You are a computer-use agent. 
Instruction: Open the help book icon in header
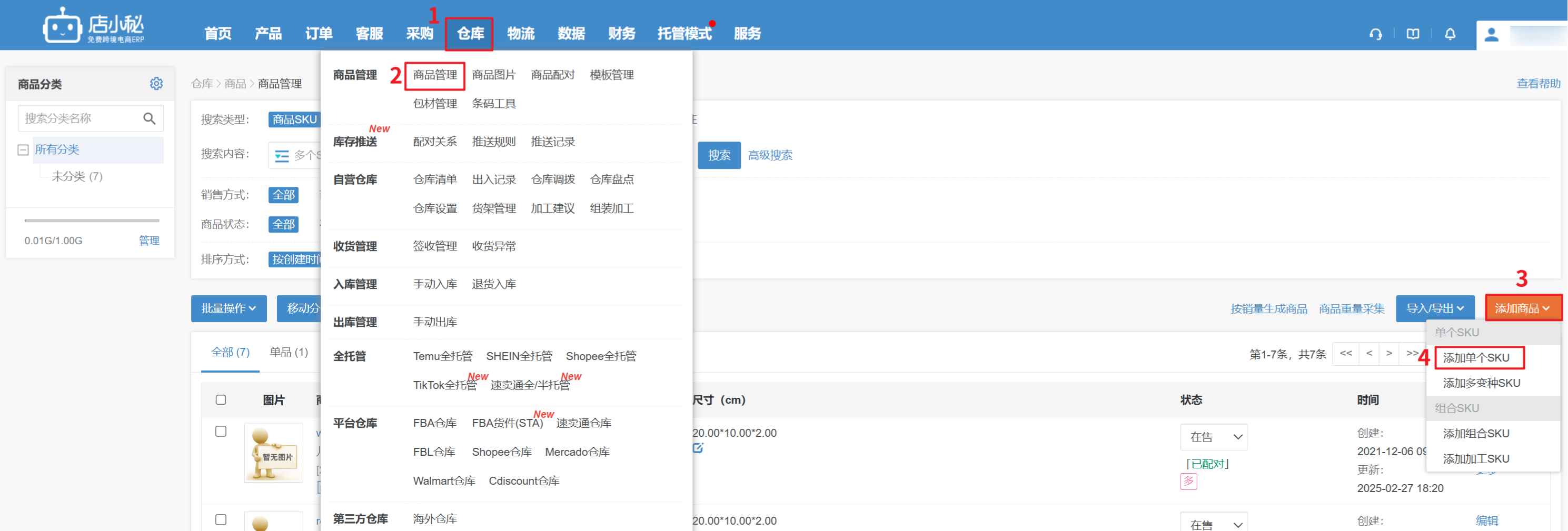coord(1413,34)
